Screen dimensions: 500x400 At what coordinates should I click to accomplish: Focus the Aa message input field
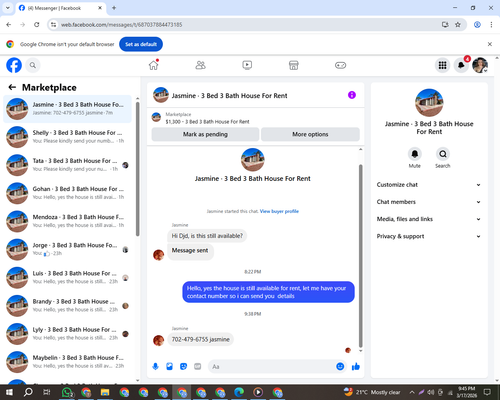tap(272, 367)
